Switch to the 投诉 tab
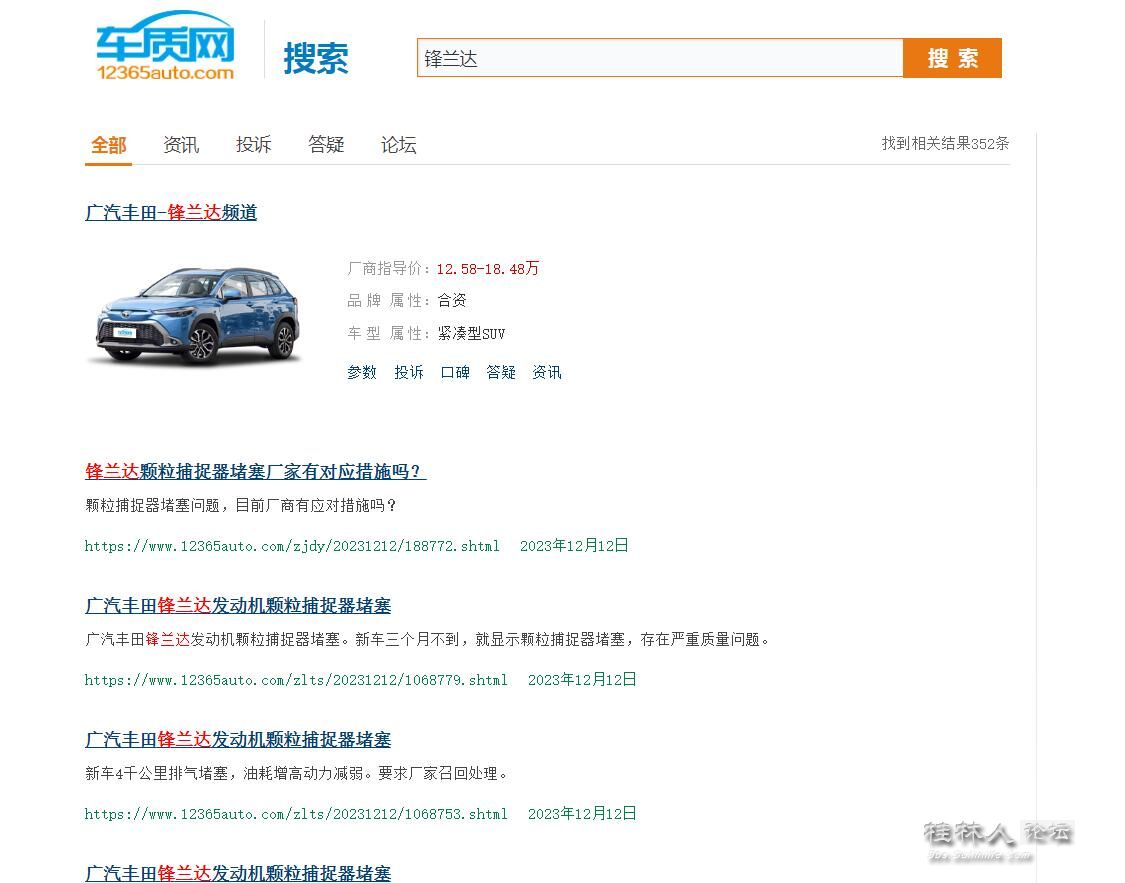1125x883 pixels. (x=253, y=145)
